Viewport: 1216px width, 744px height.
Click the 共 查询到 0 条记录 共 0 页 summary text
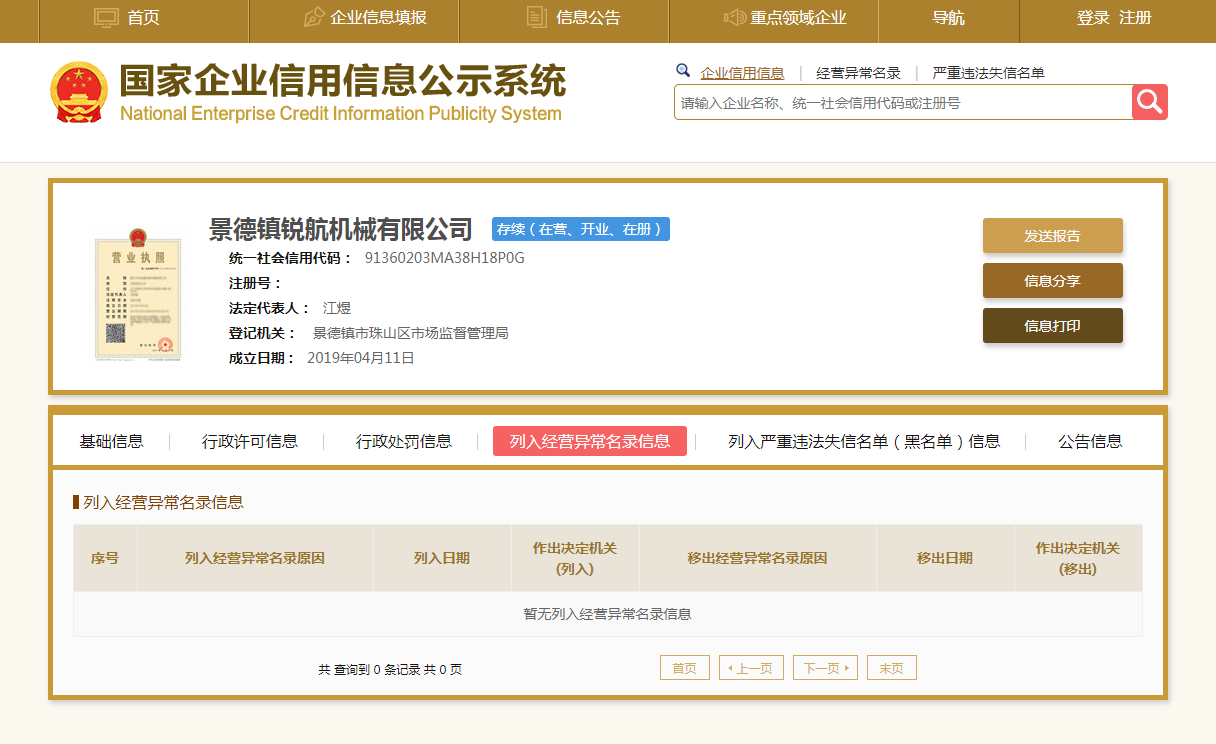point(390,669)
